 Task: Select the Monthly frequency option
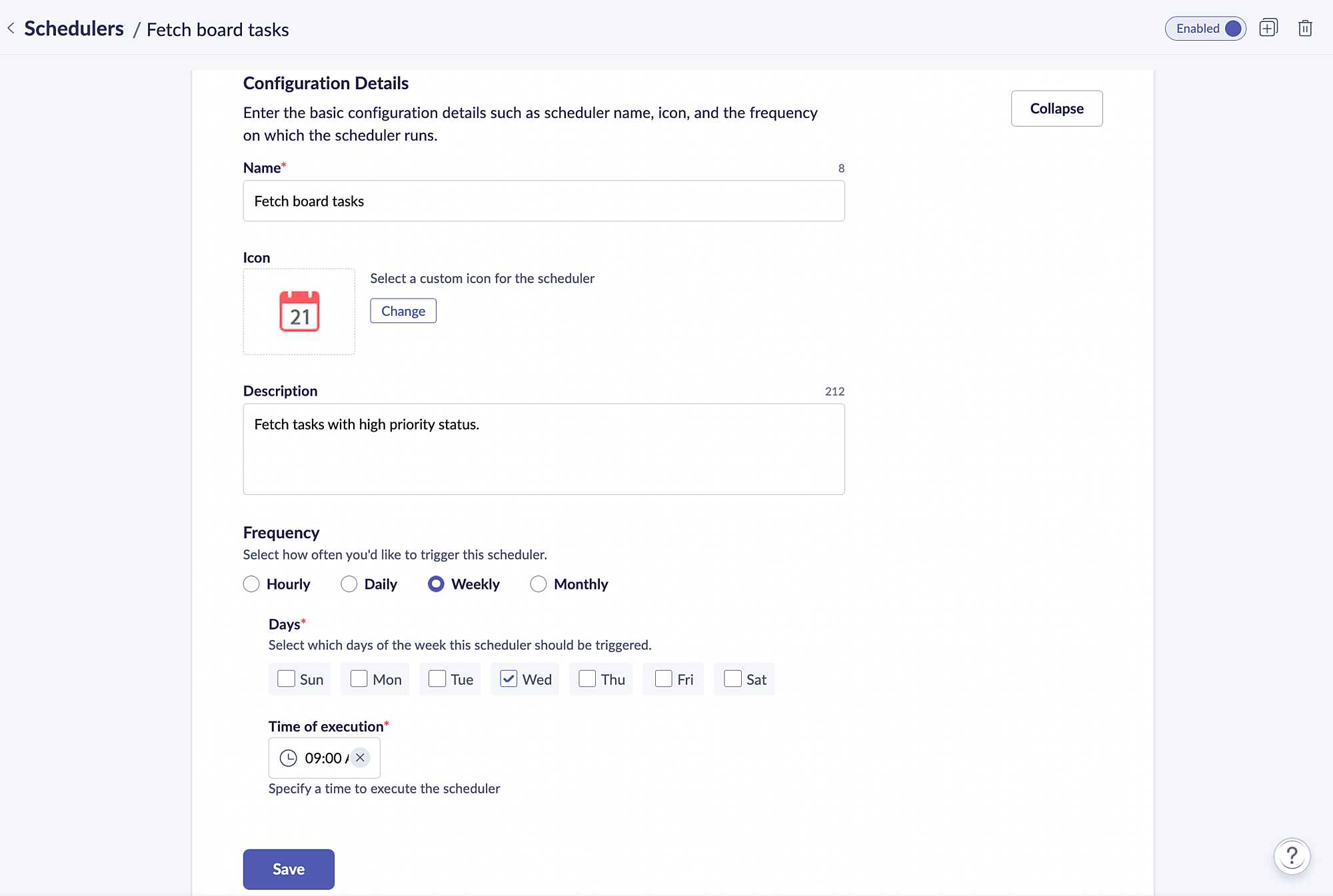point(538,584)
